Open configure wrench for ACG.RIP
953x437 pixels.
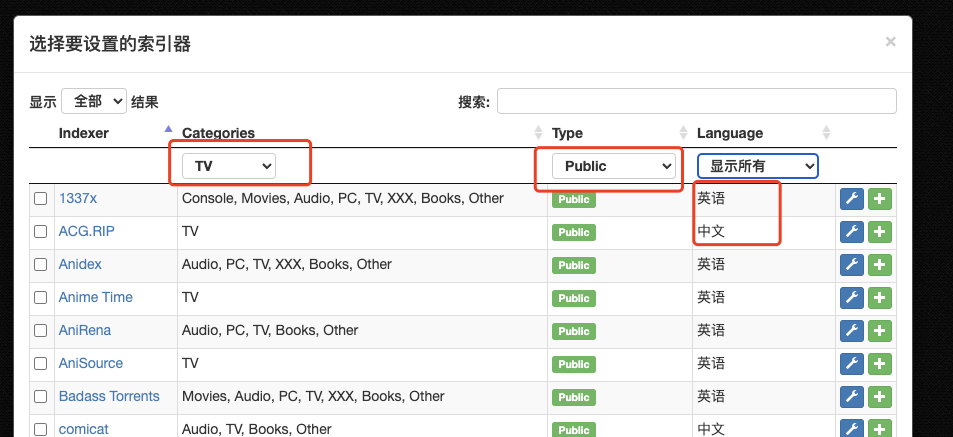pos(852,232)
